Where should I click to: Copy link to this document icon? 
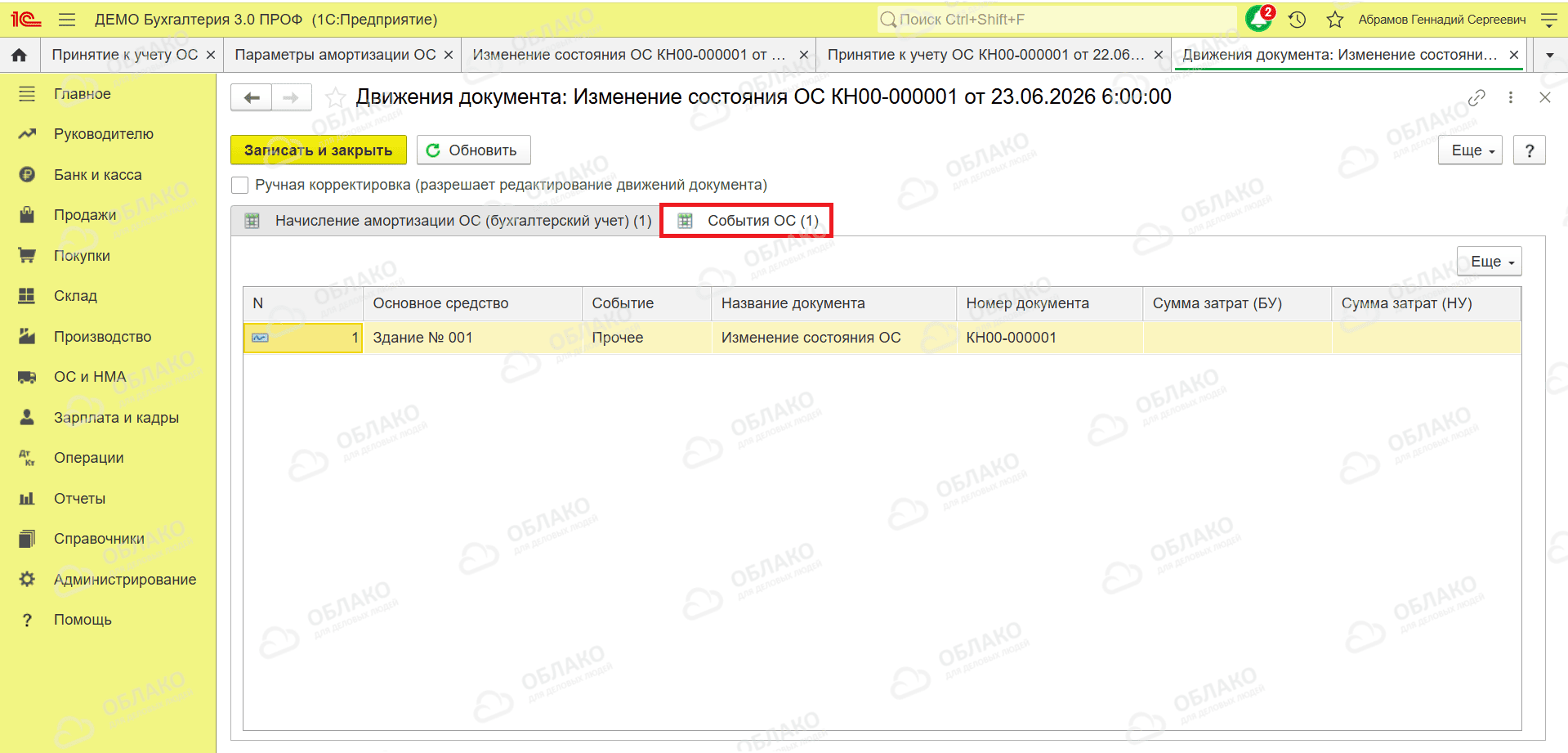[1476, 97]
